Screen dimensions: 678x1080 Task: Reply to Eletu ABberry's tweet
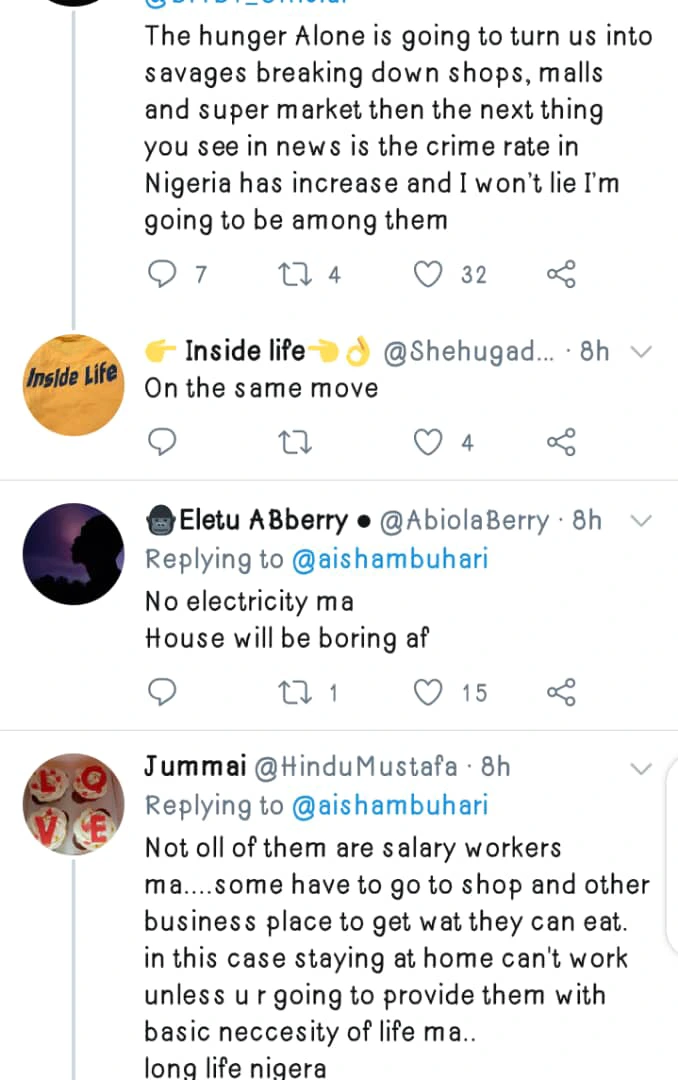click(162, 692)
